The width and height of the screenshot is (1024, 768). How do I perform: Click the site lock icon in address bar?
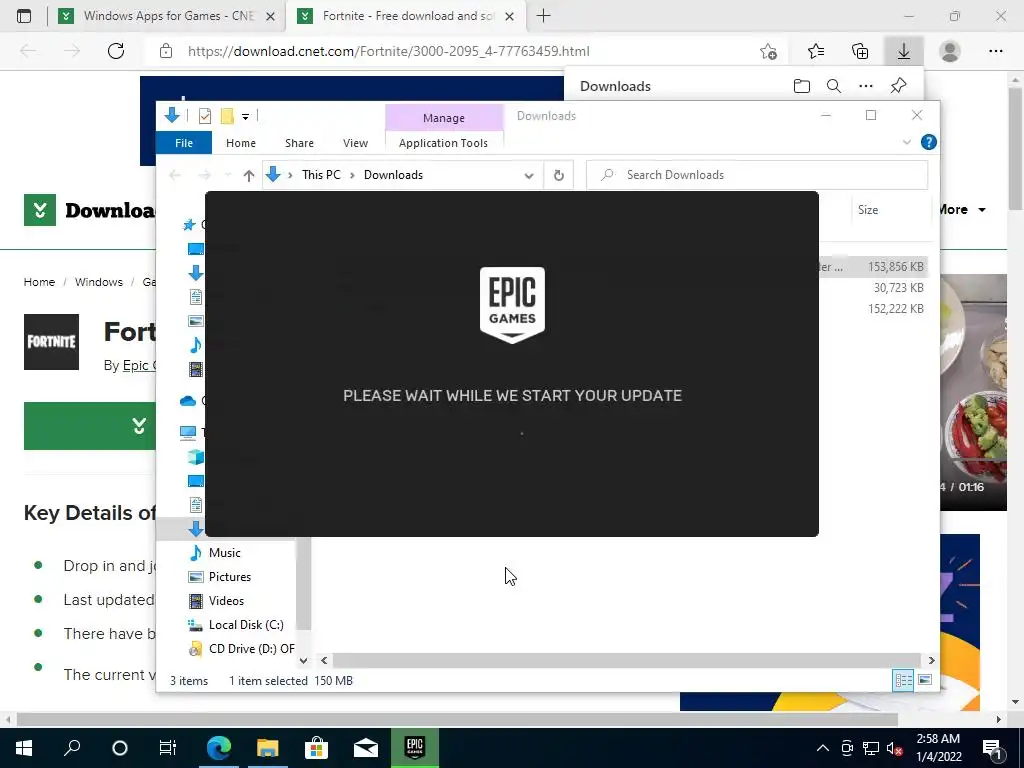coord(166,51)
